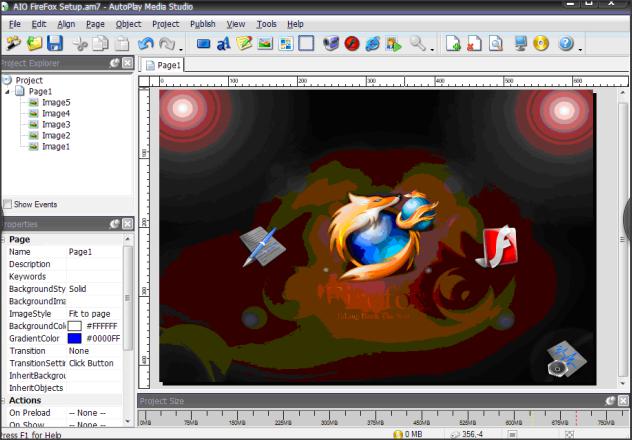Click the computer monitor icon in the toolbar

point(520,43)
